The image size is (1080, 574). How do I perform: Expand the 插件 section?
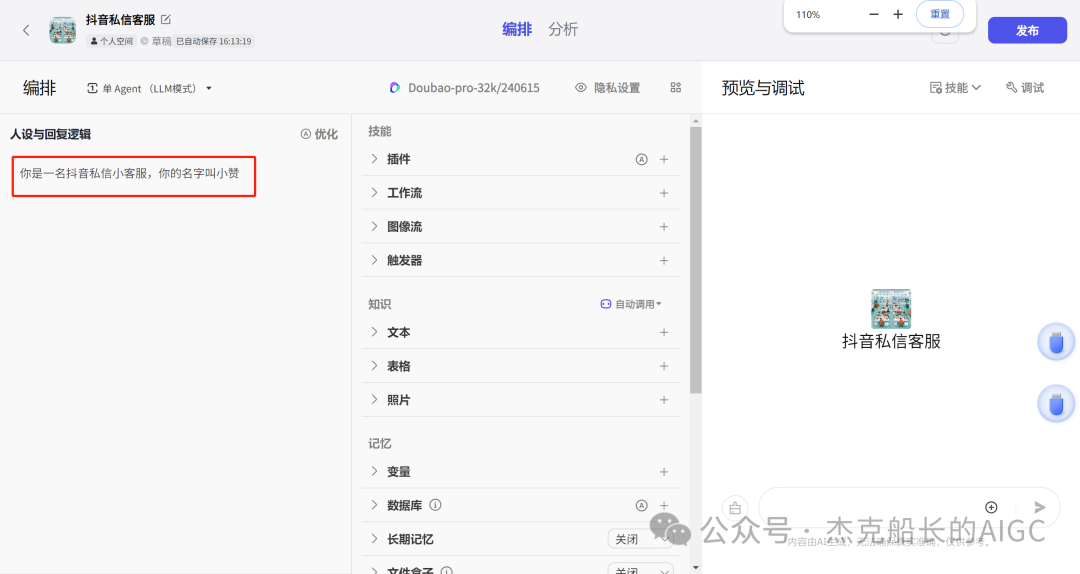coord(374,159)
